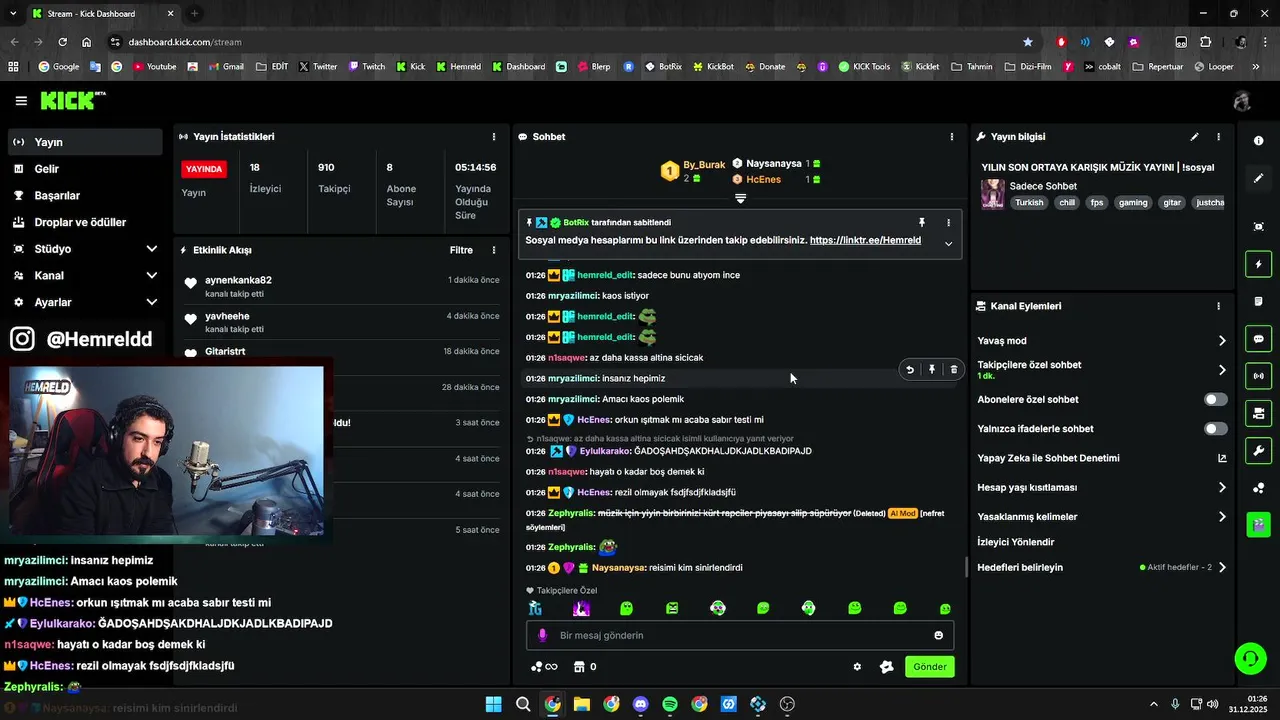This screenshot has height=720, width=1280.
Task: Open chat settings gear beside Gönder
Action: point(857,667)
